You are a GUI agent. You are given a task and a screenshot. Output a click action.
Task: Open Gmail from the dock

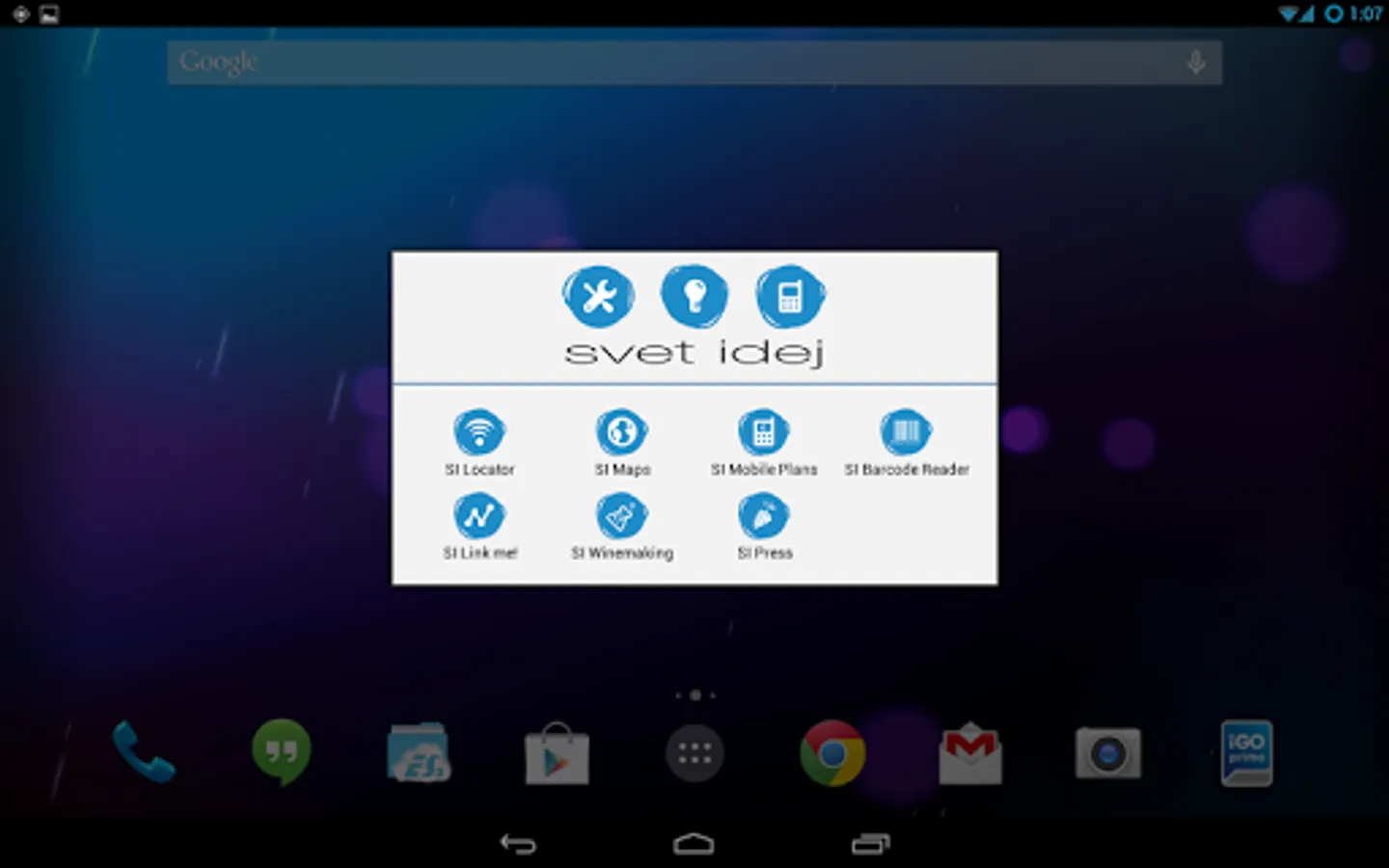[x=969, y=753]
